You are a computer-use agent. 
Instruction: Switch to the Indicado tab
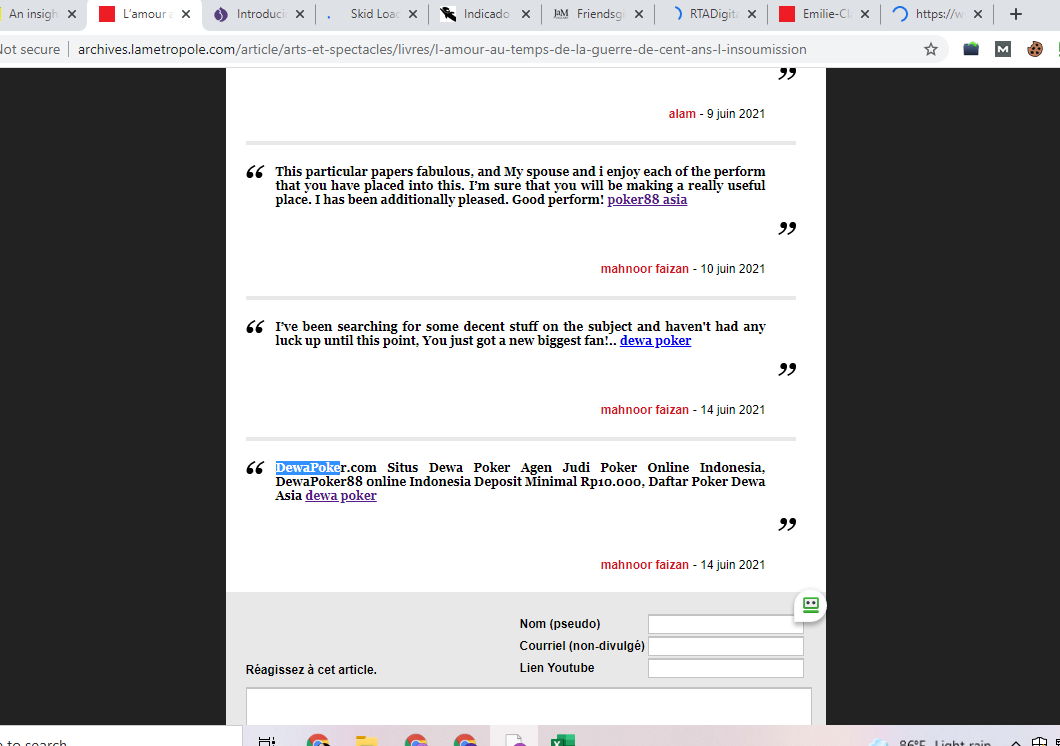pyautogui.click(x=478, y=15)
